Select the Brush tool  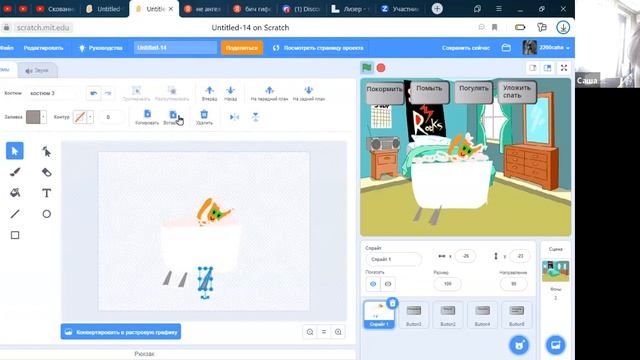click(15, 172)
